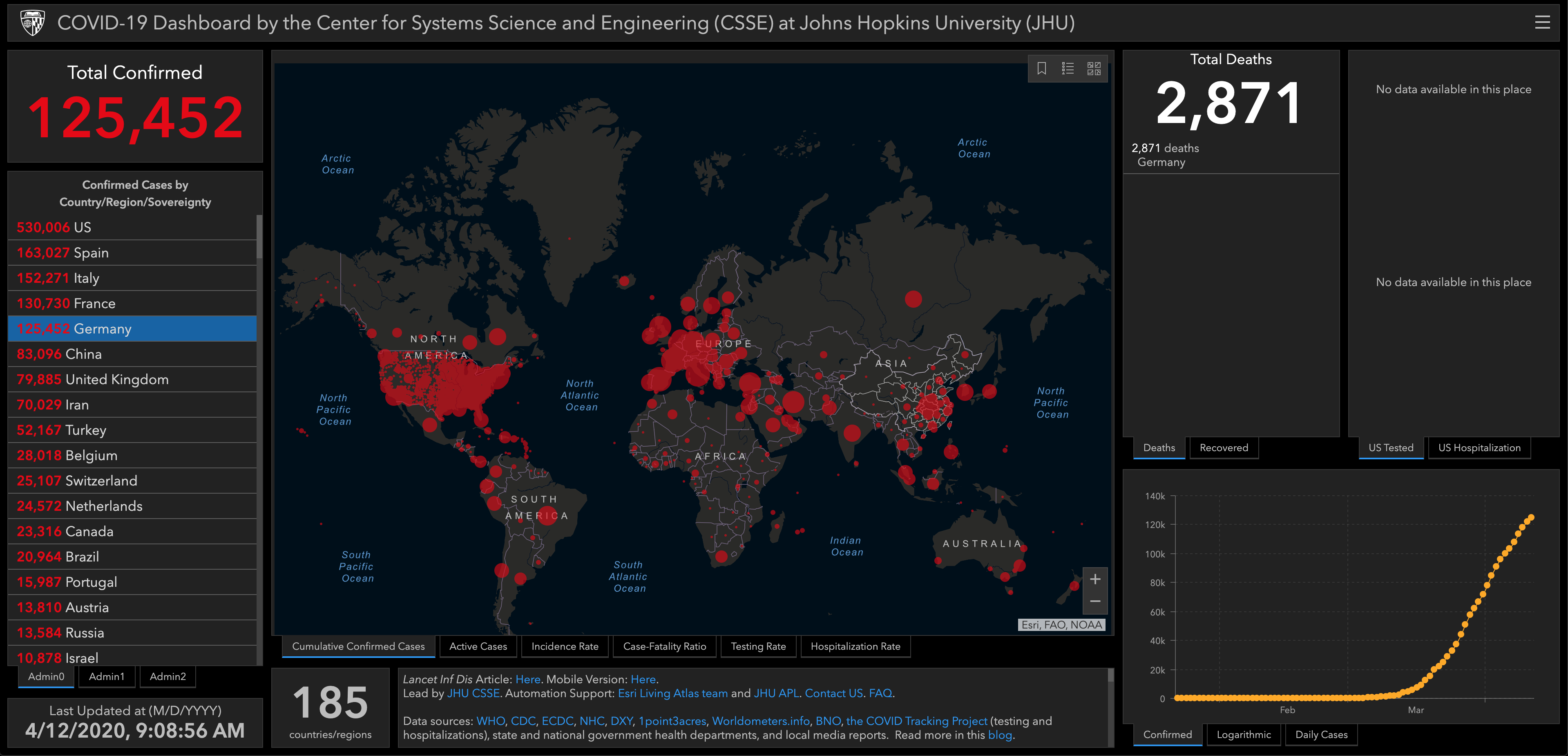The width and height of the screenshot is (1568, 756).
Task: Select the Deaths tab
Action: (x=1159, y=448)
